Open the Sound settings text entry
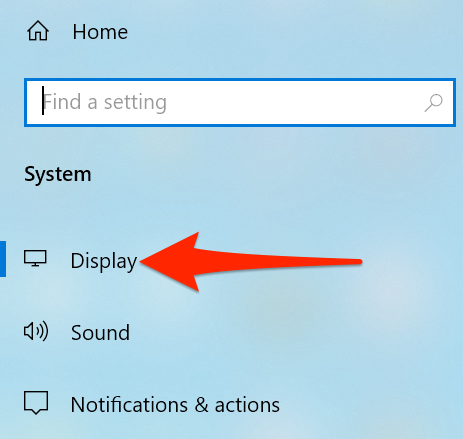The width and height of the screenshot is (463, 439). coord(100,333)
